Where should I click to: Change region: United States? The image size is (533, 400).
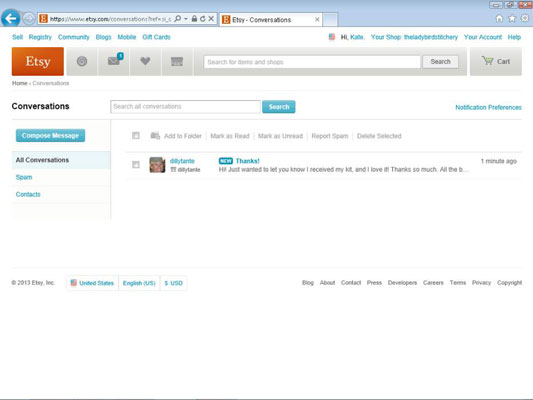[92, 283]
